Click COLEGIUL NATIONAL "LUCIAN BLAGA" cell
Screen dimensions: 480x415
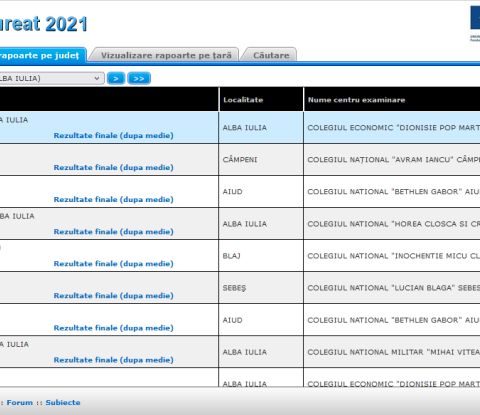pyautogui.click(x=392, y=288)
